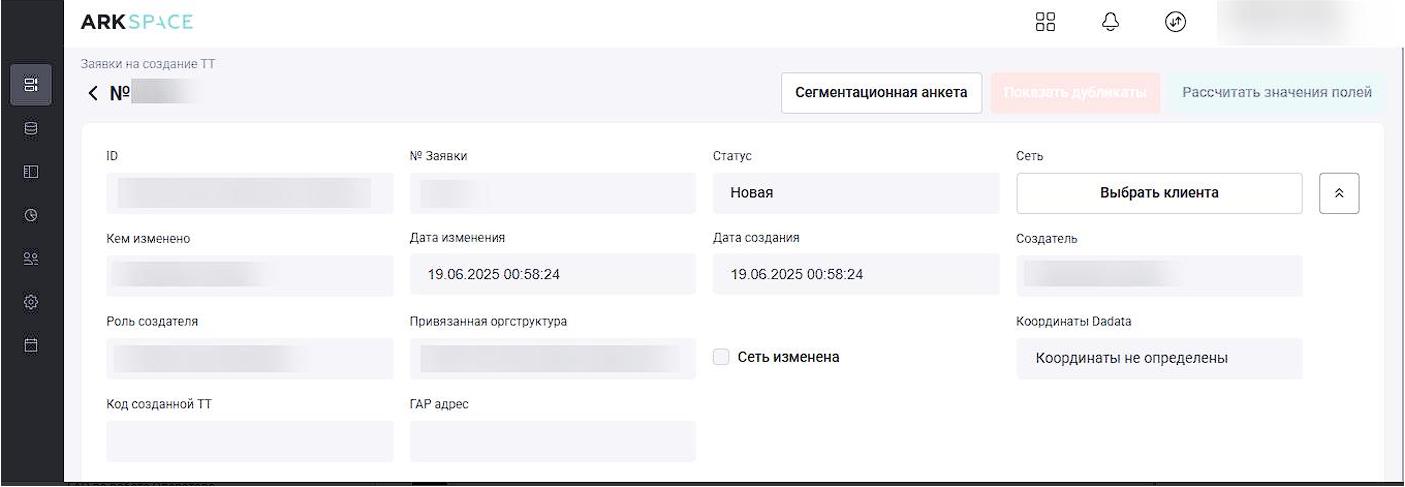
Task: Click the "Код созданной ТТ" field
Action: 249,441
